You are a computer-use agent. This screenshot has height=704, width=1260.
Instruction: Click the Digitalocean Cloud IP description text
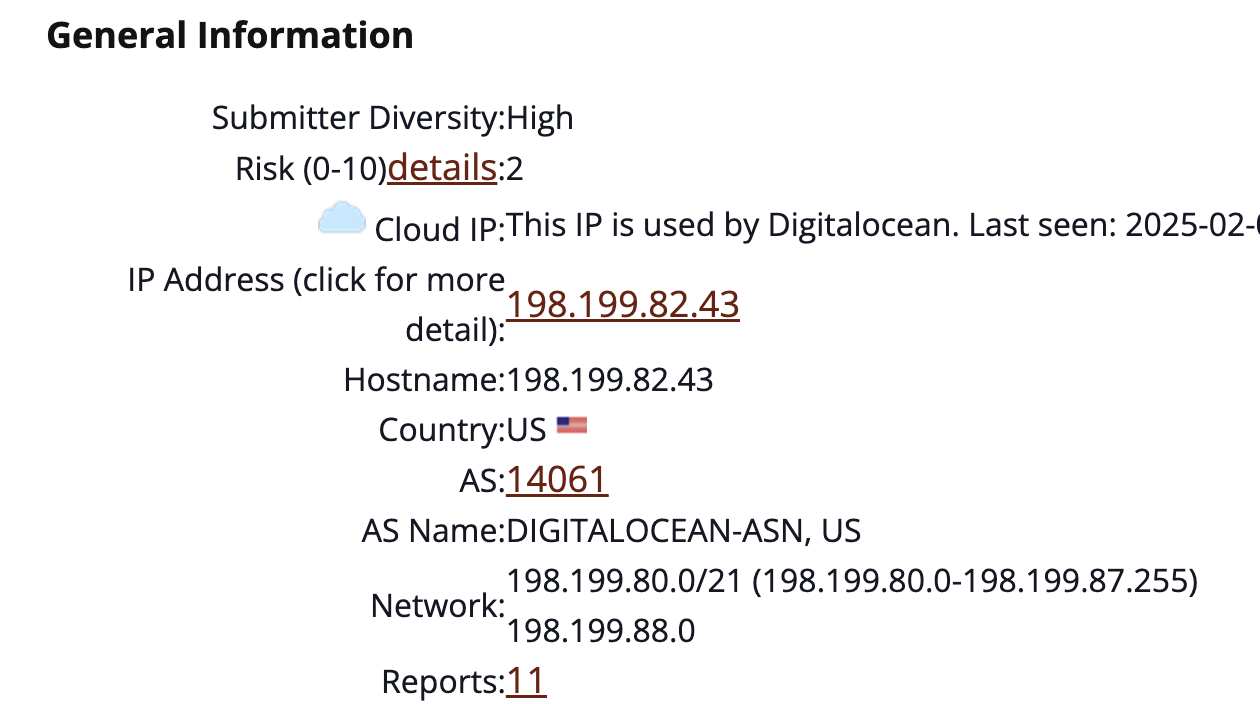tap(883, 225)
